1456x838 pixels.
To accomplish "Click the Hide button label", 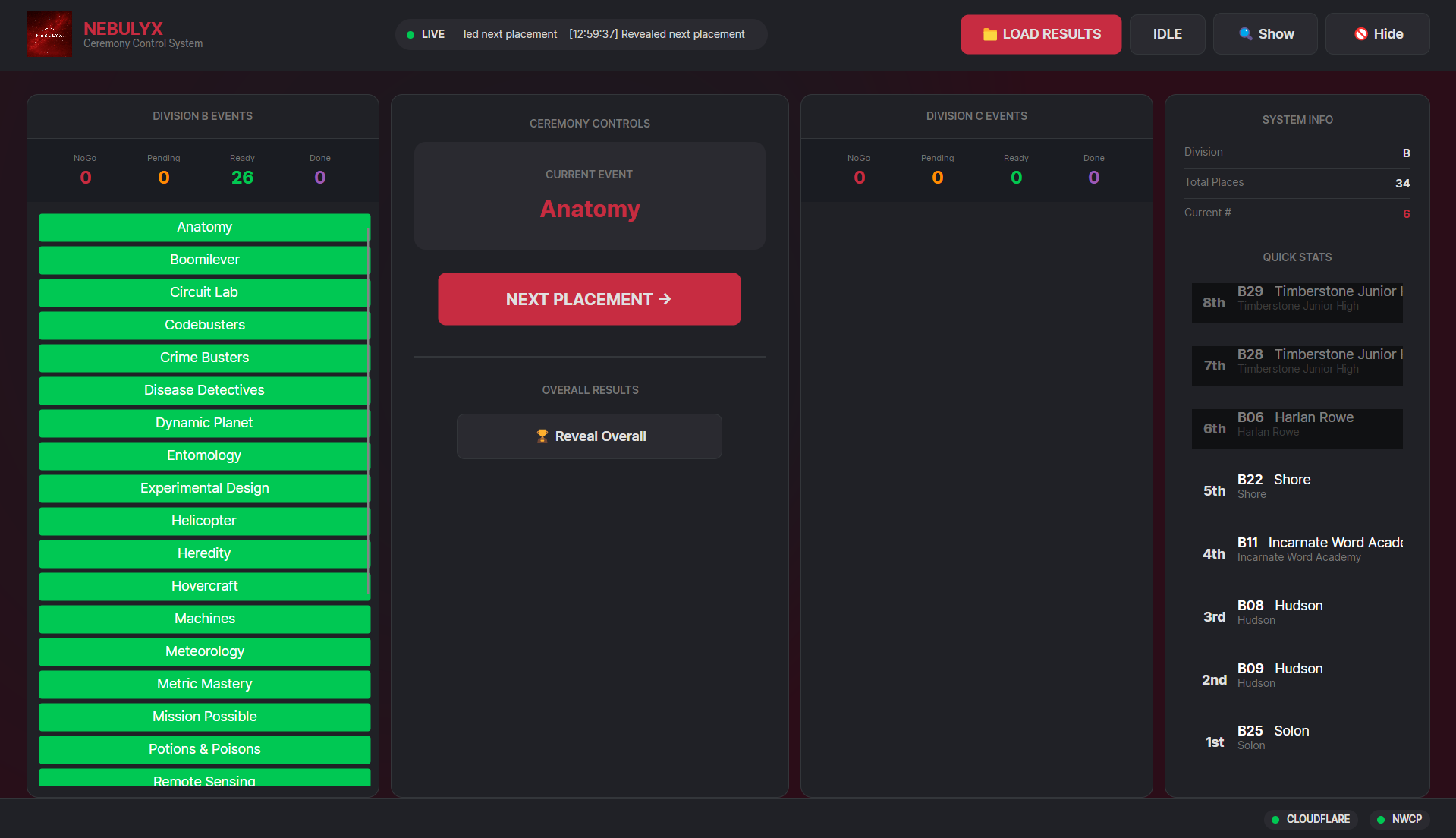I will tap(1388, 34).
